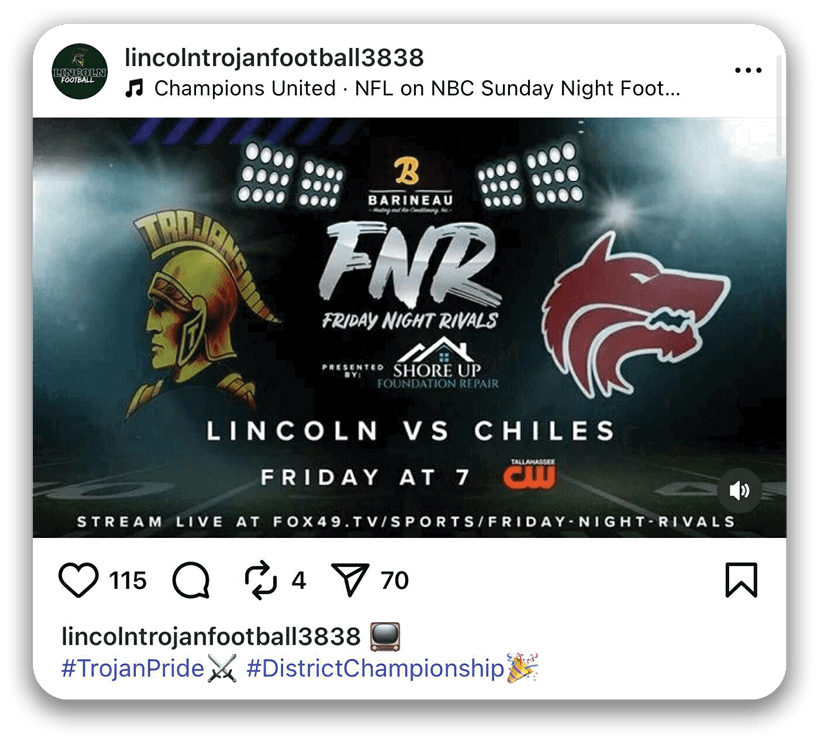819x742 pixels.
Task: Open the #DistrictChampionship hashtag
Action: (375, 668)
